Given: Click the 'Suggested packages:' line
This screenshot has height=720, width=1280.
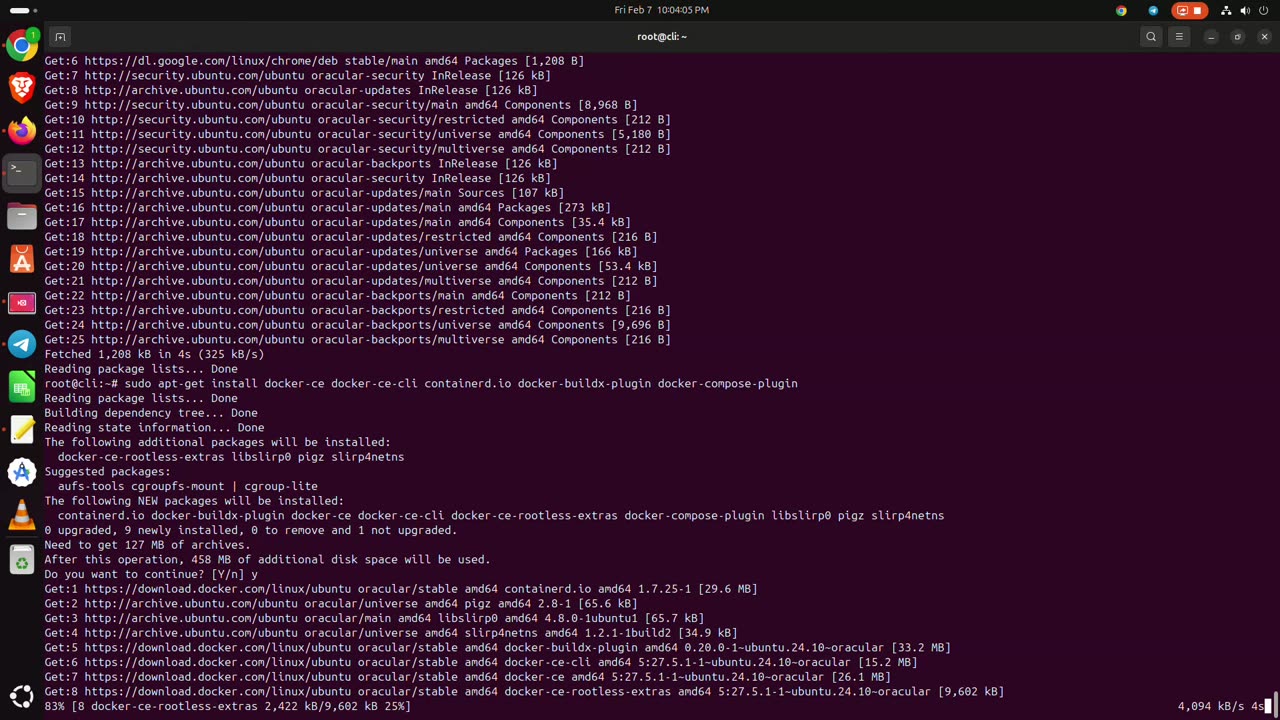Looking at the screenshot, I should [107, 471].
